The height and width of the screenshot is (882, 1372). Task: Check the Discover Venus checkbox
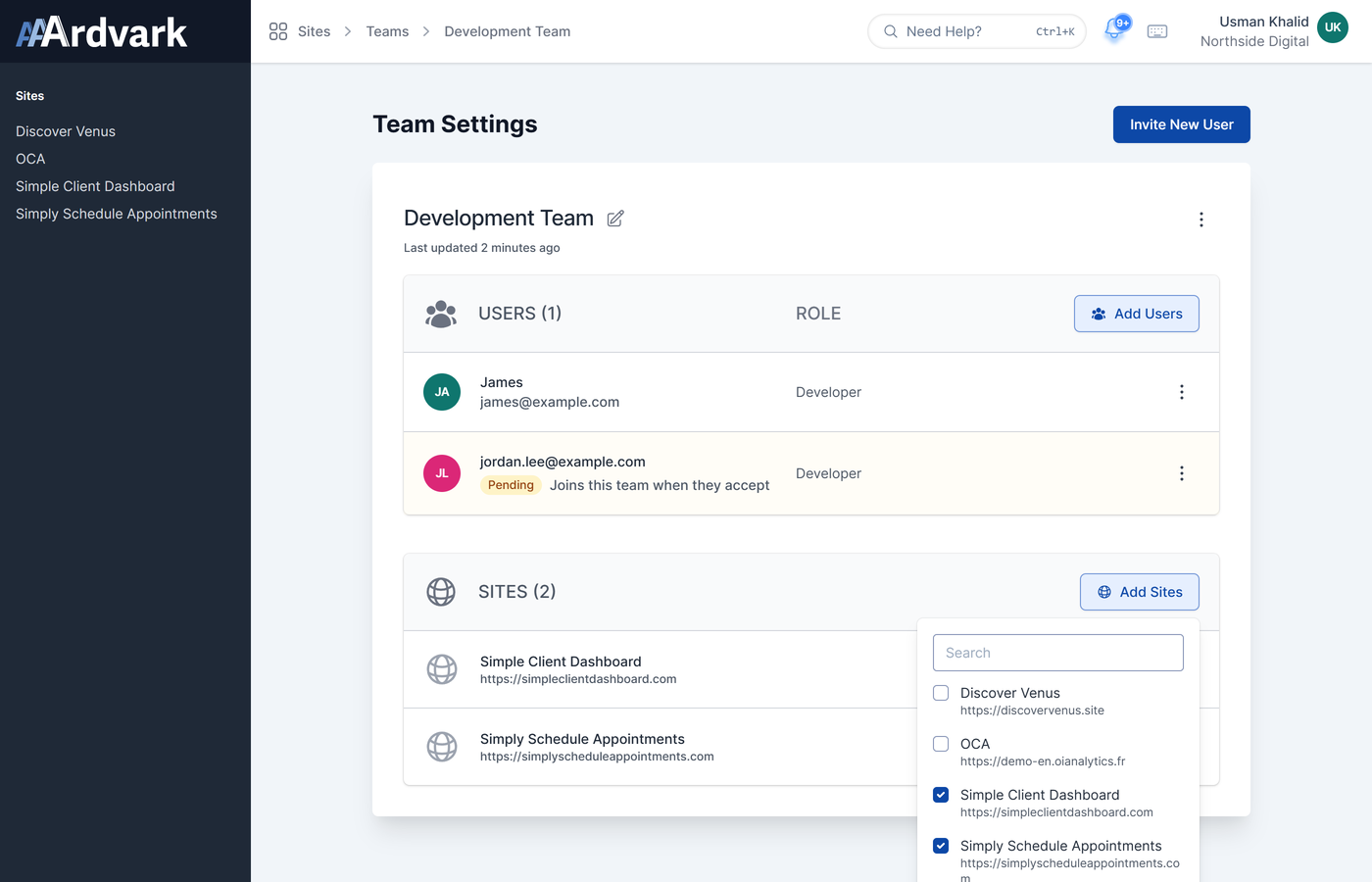pos(941,693)
